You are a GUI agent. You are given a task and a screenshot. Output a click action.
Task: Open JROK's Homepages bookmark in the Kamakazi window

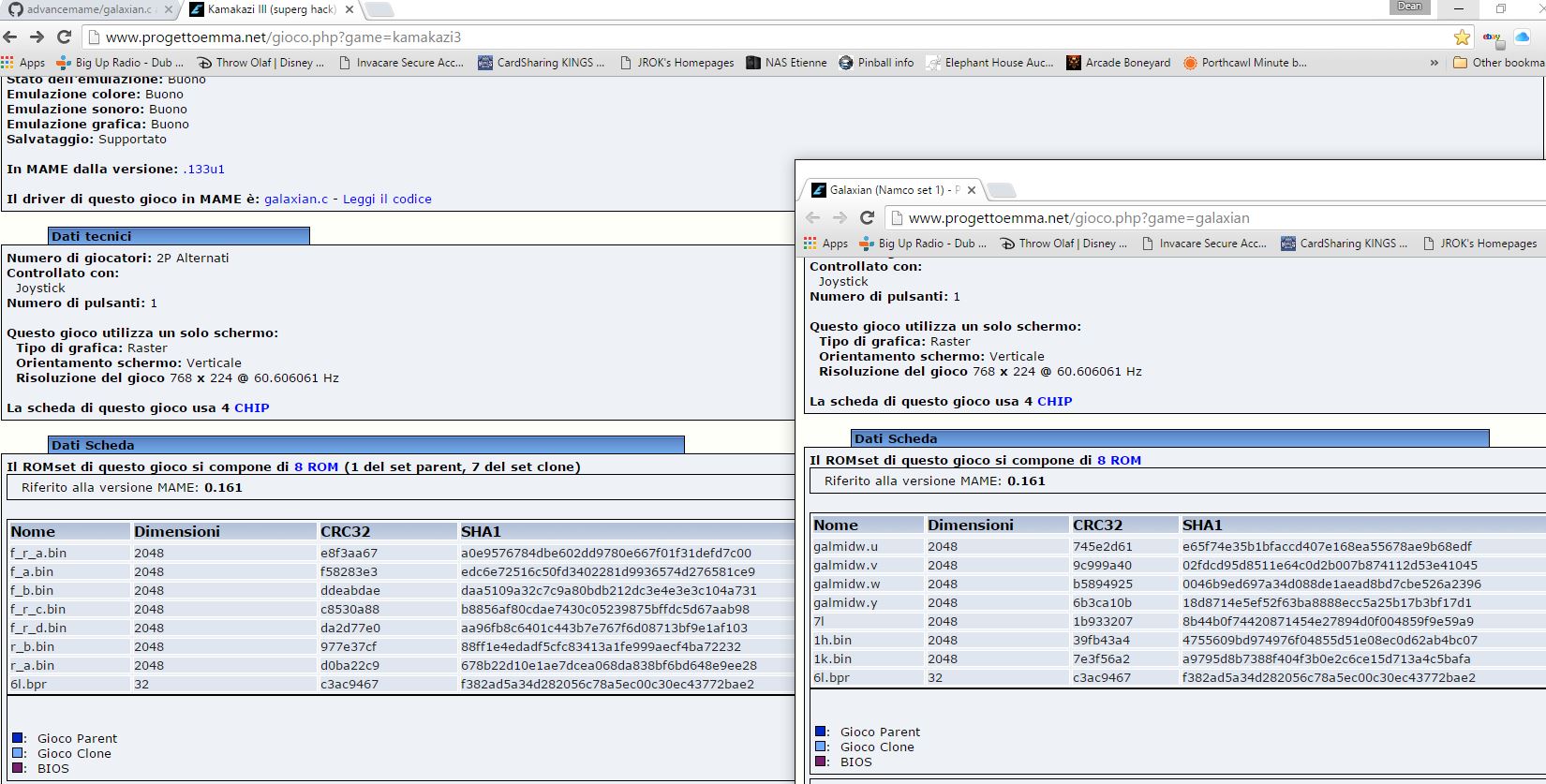click(x=676, y=63)
